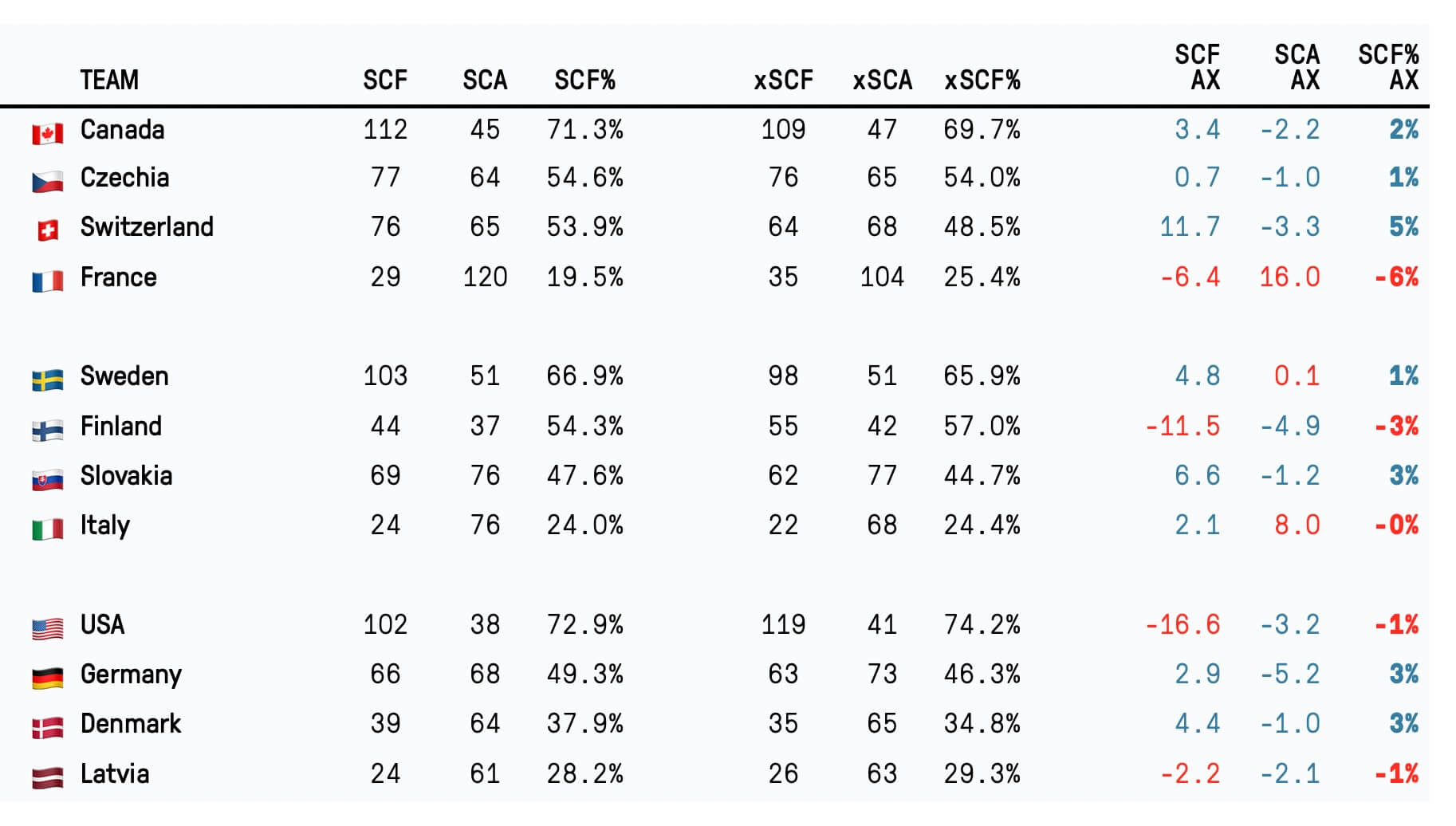1456x826 pixels.
Task: Click the USA flag icon
Action: tap(47, 629)
